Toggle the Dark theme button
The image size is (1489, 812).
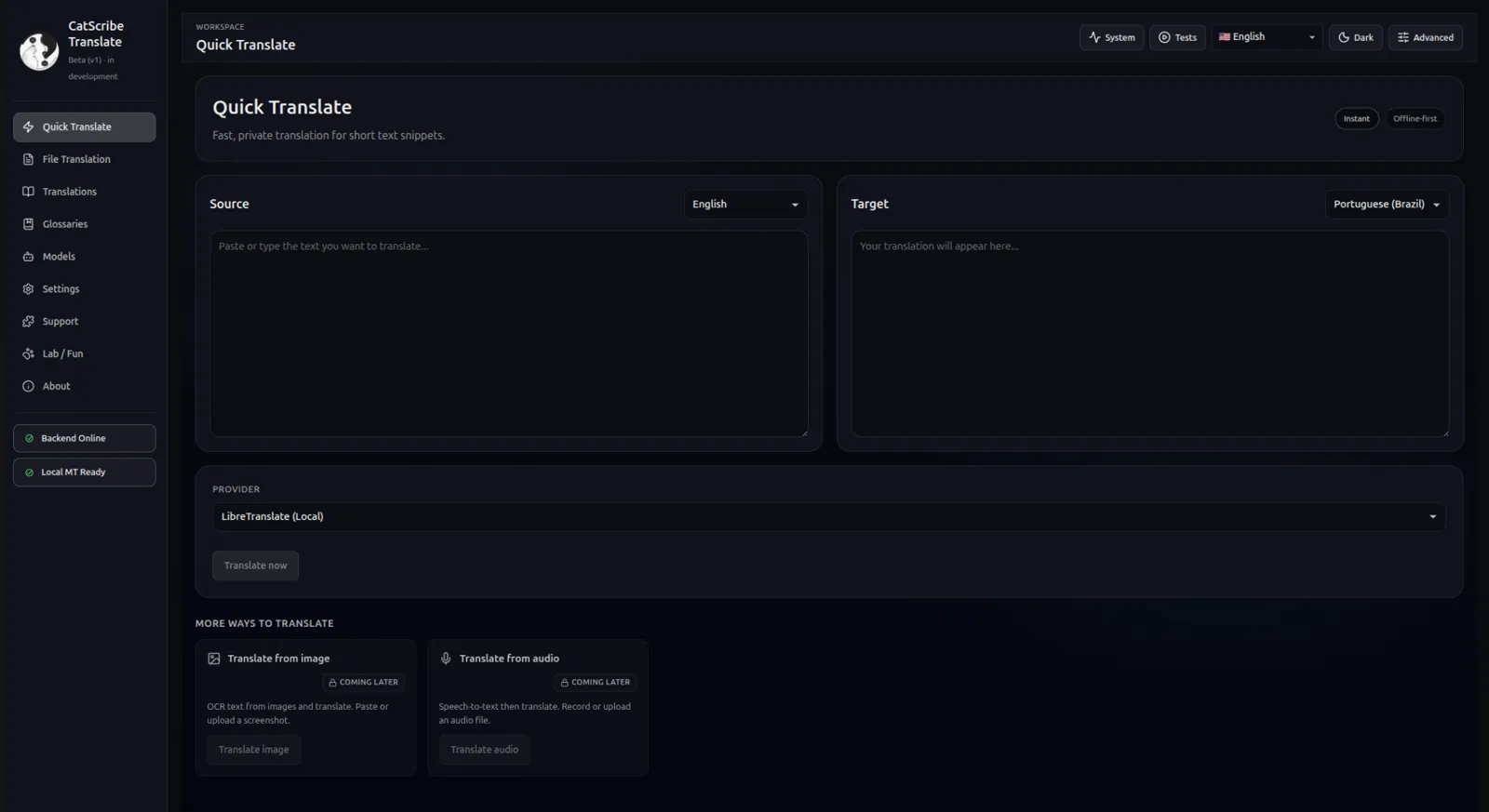(x=1355, y=37)
